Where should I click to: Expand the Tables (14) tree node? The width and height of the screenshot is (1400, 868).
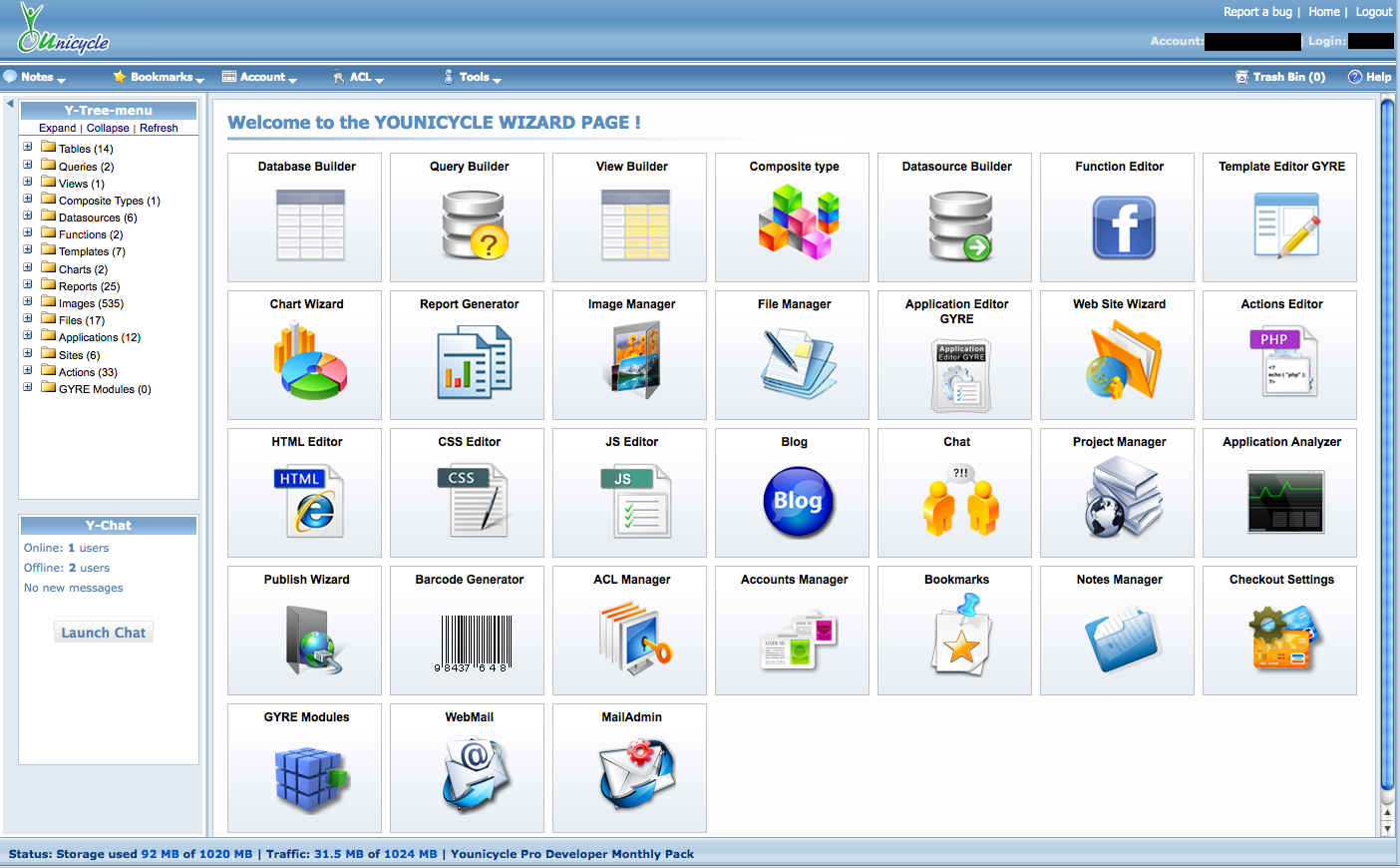(x=28, y=148)
